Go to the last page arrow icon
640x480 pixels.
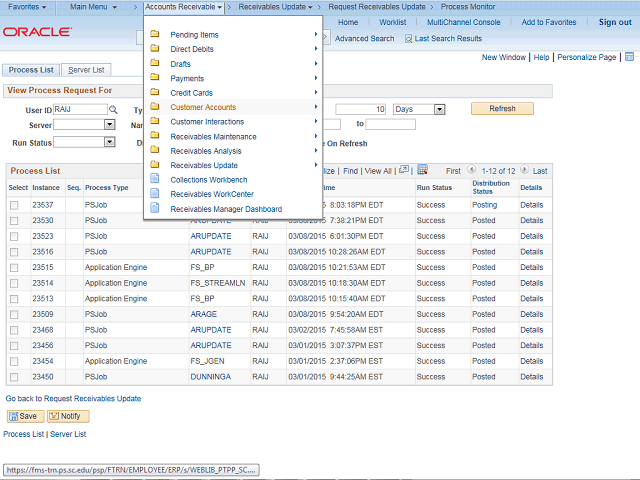(x=526, y=171)
